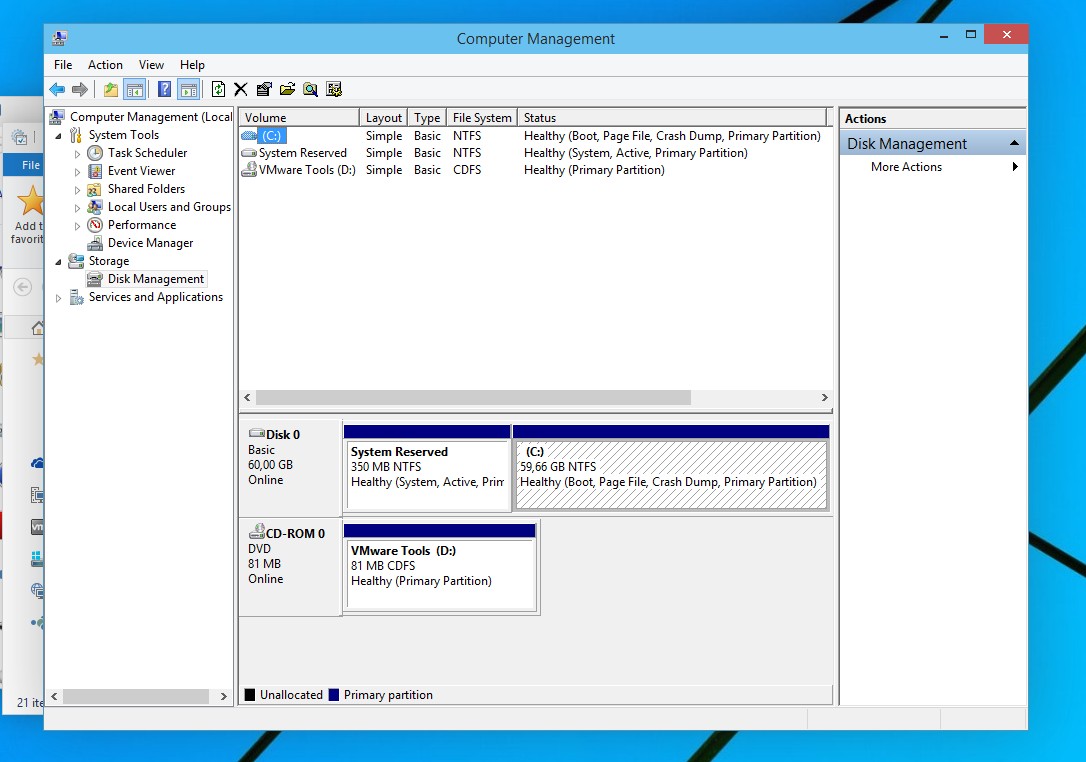1086x762 pixels.
Task: Click the volume list scroll left arrow
Action: (x=247, y=398)
